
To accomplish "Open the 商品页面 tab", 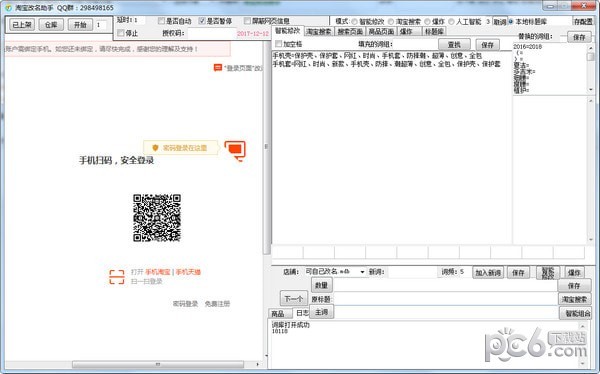I will click(381, 31).
